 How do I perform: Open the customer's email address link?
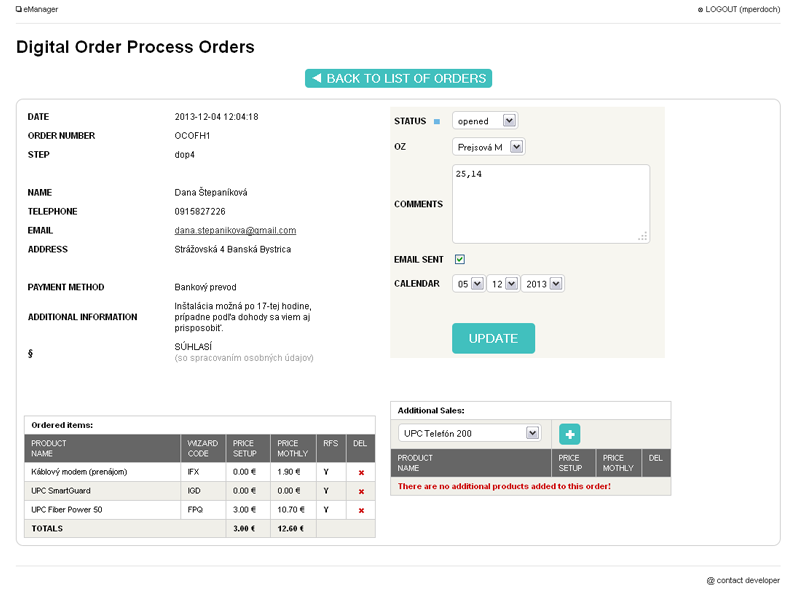pyautogui.click(x=235, y=230)
